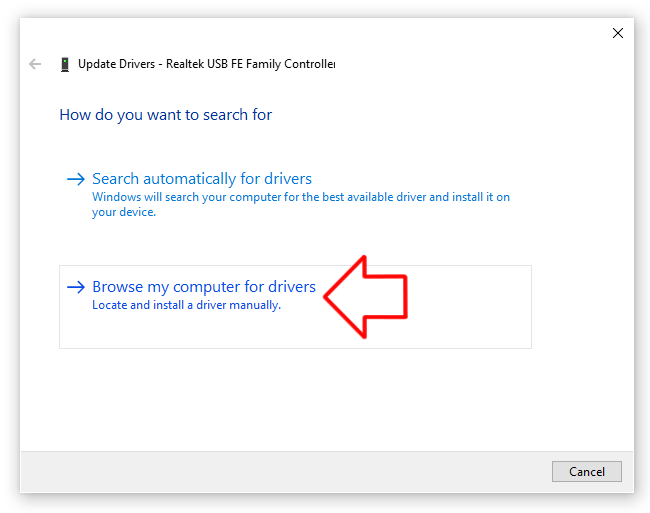The height and width of the screenshot is (513, 650).
Task: Click the back arrow in the title area
Action: tap(36, 64)
